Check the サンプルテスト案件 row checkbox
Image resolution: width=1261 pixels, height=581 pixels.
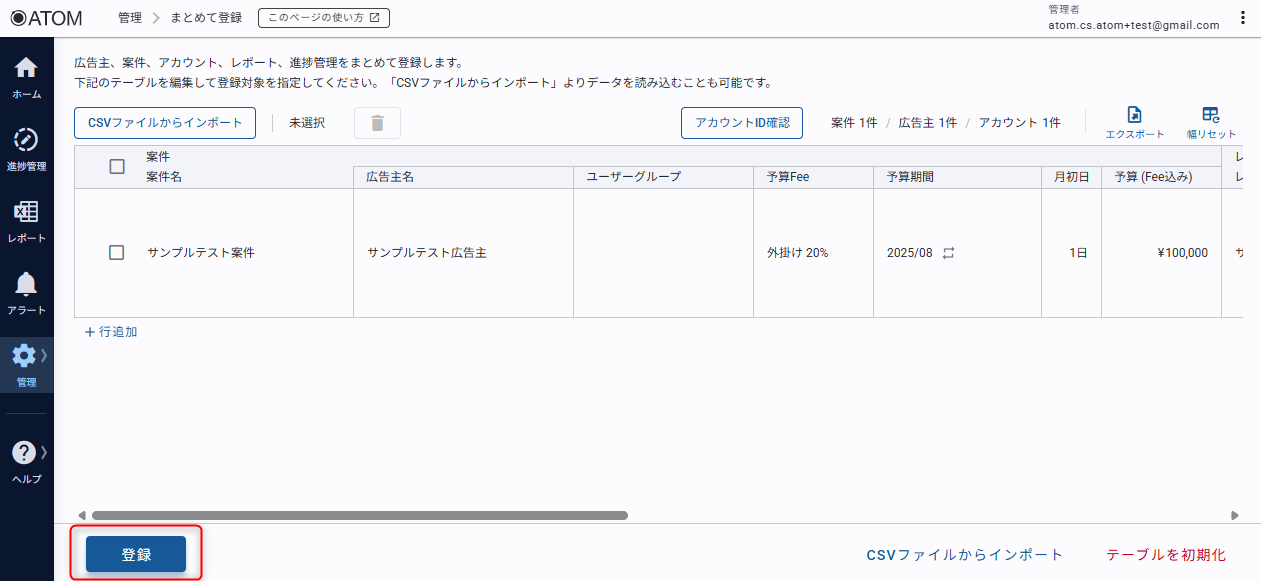click(x=117, y=253)
